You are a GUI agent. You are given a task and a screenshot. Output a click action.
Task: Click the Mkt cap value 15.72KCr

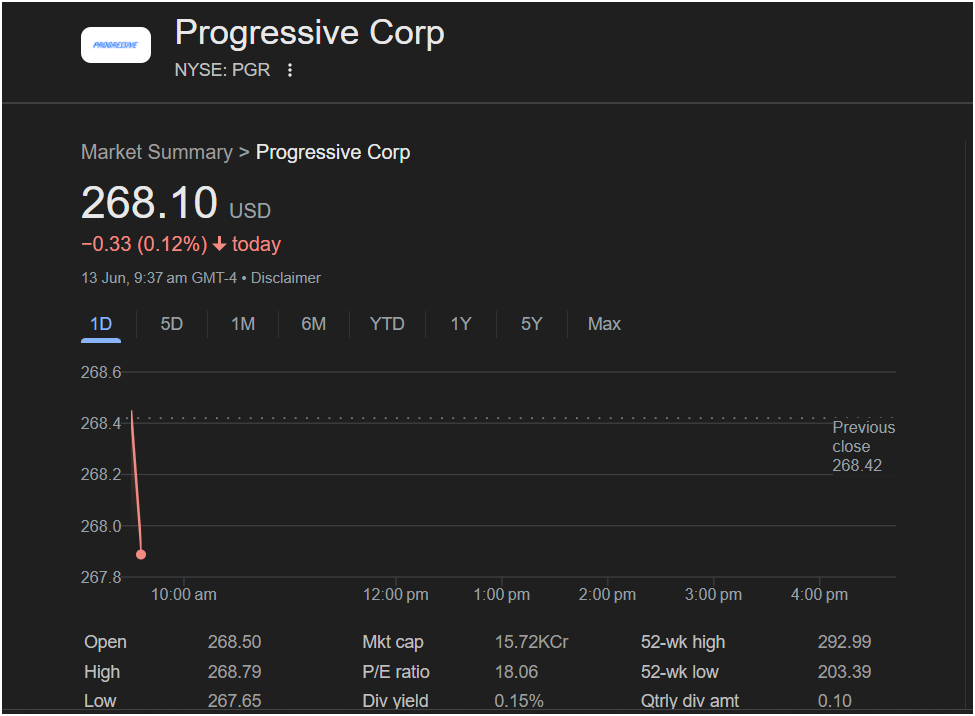(531, 642)
